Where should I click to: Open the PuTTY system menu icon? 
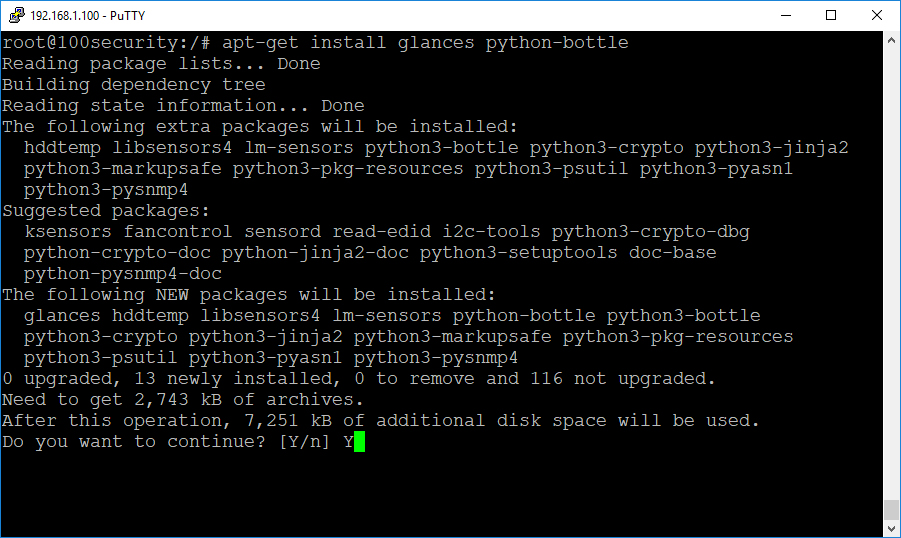(16, 15)
